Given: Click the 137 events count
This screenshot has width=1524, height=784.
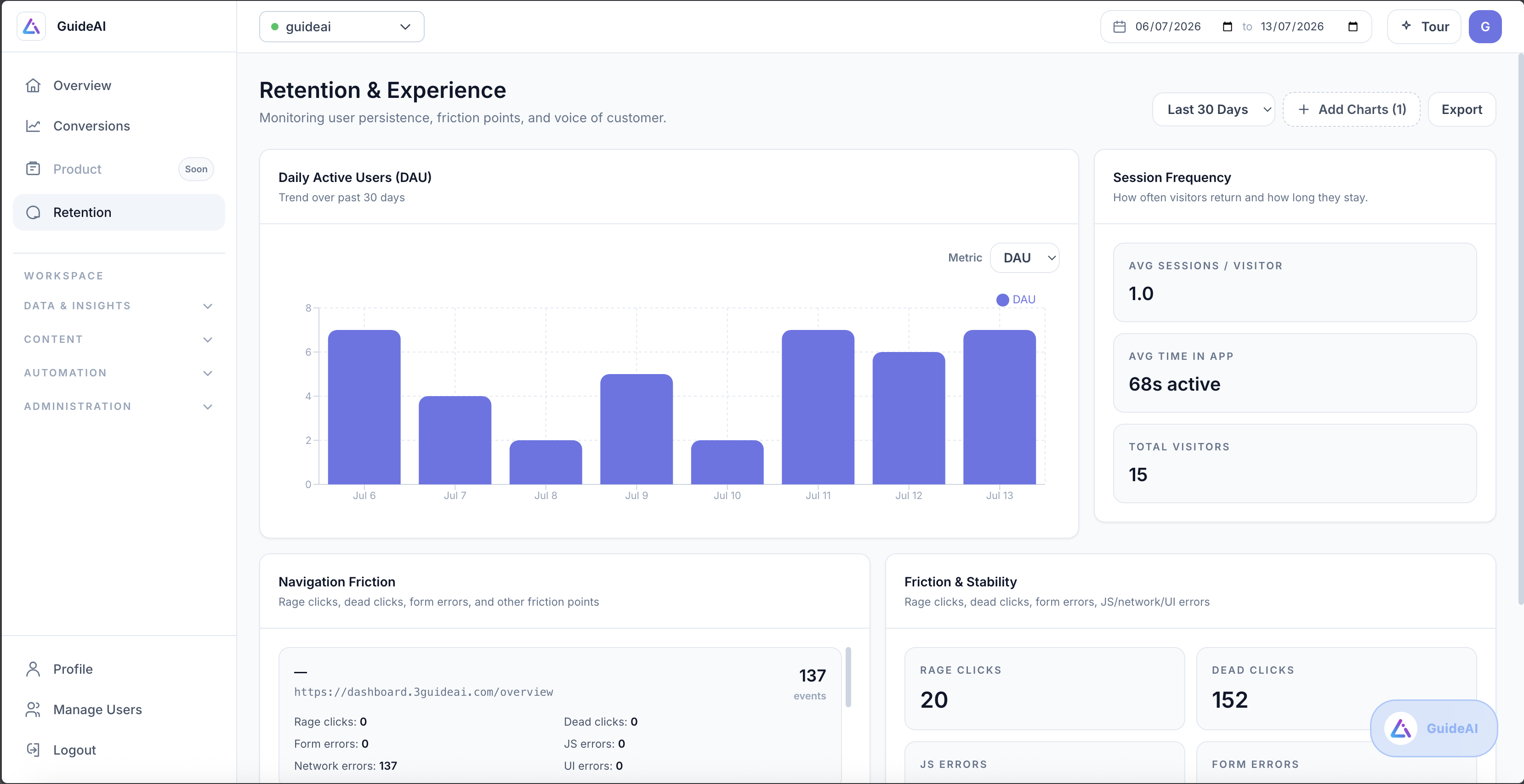Looking at the screenshot, I should (x=812, y=676).
